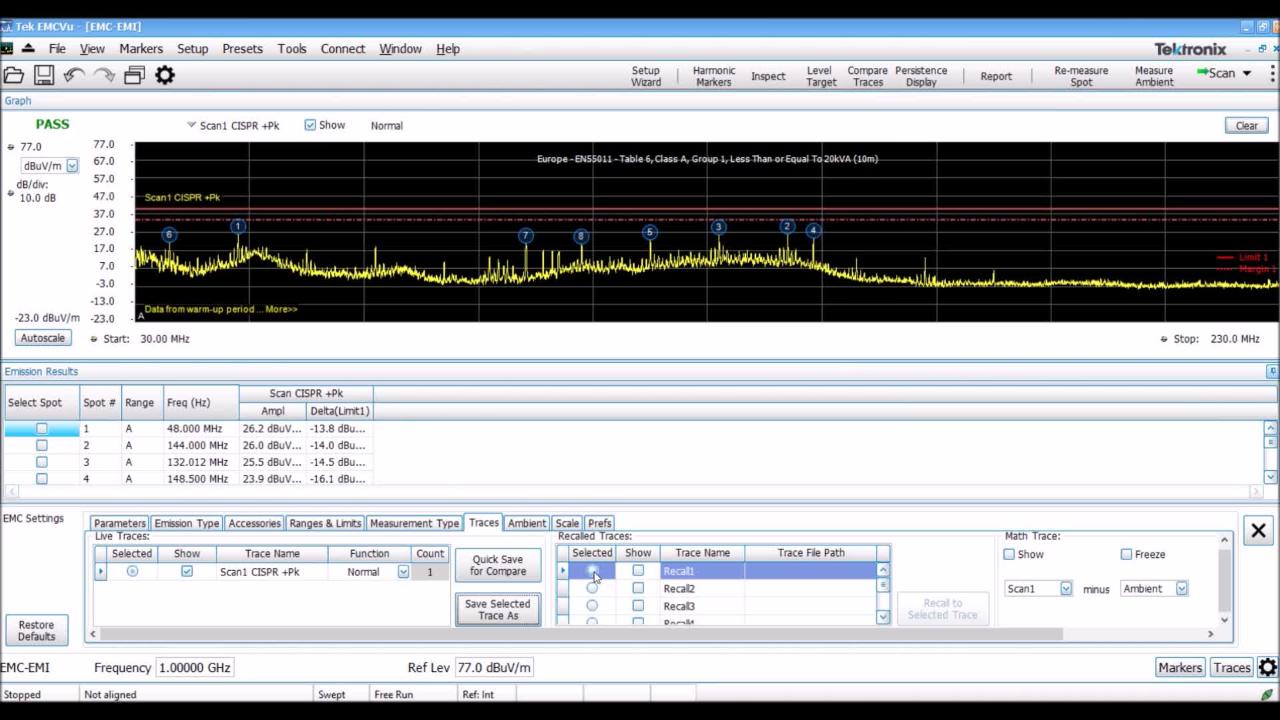Open the Markers menu in the menu bar
The height and width of the screenshot is (720, 1280).
(x=140, y=48)
